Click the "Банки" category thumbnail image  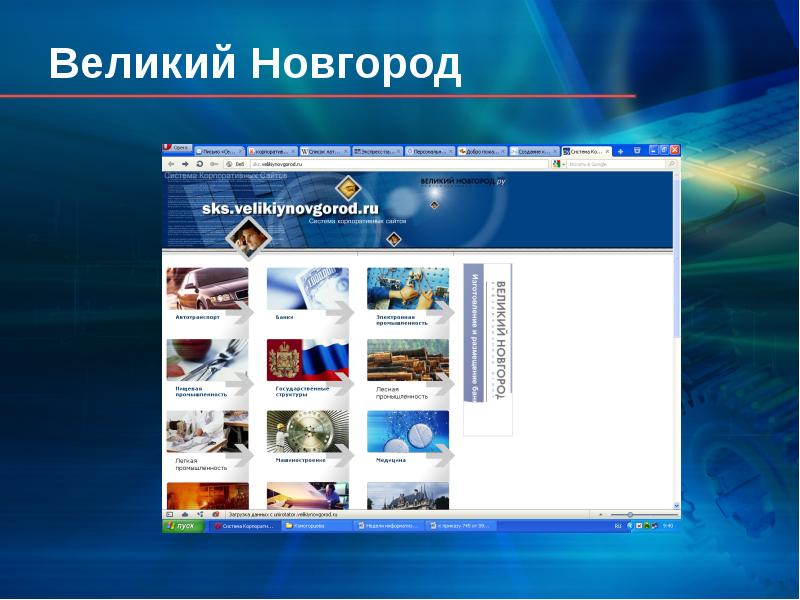(x=307, y=288)
